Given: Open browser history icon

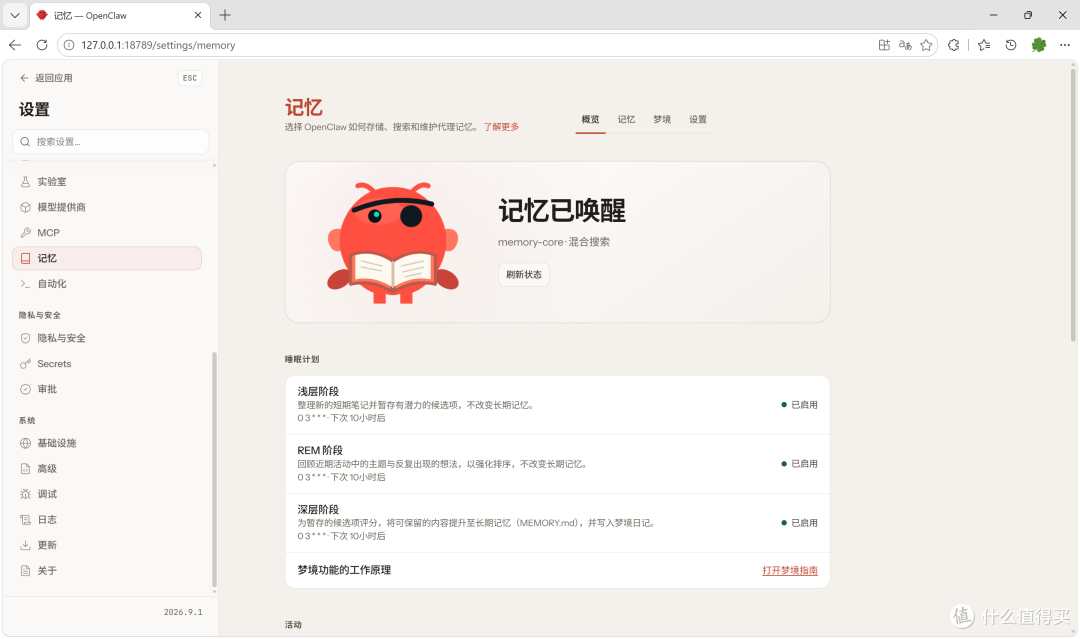Looking at the screenshot, I should pyautogui.click(x=1010, y=45).
